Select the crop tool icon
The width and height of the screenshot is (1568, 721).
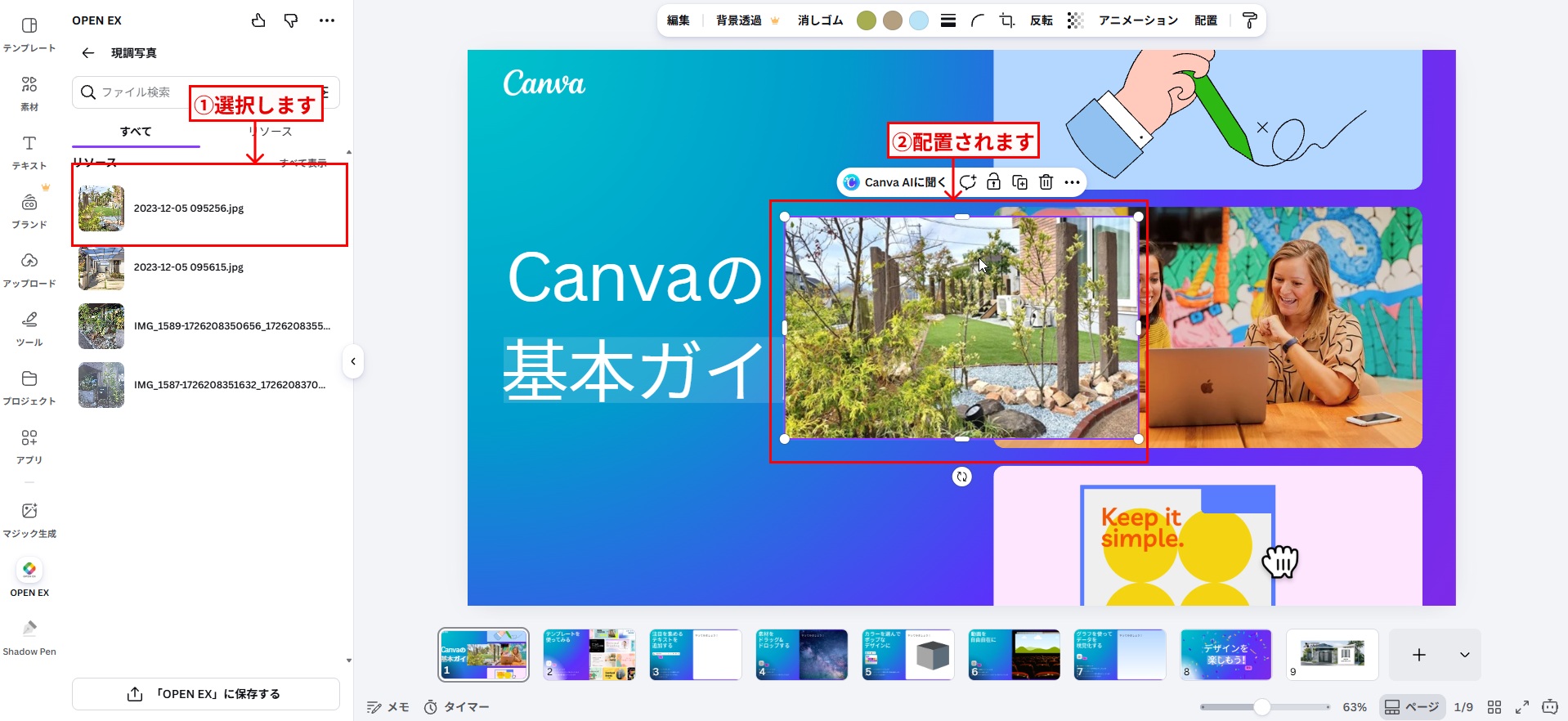coord(1007,20)
